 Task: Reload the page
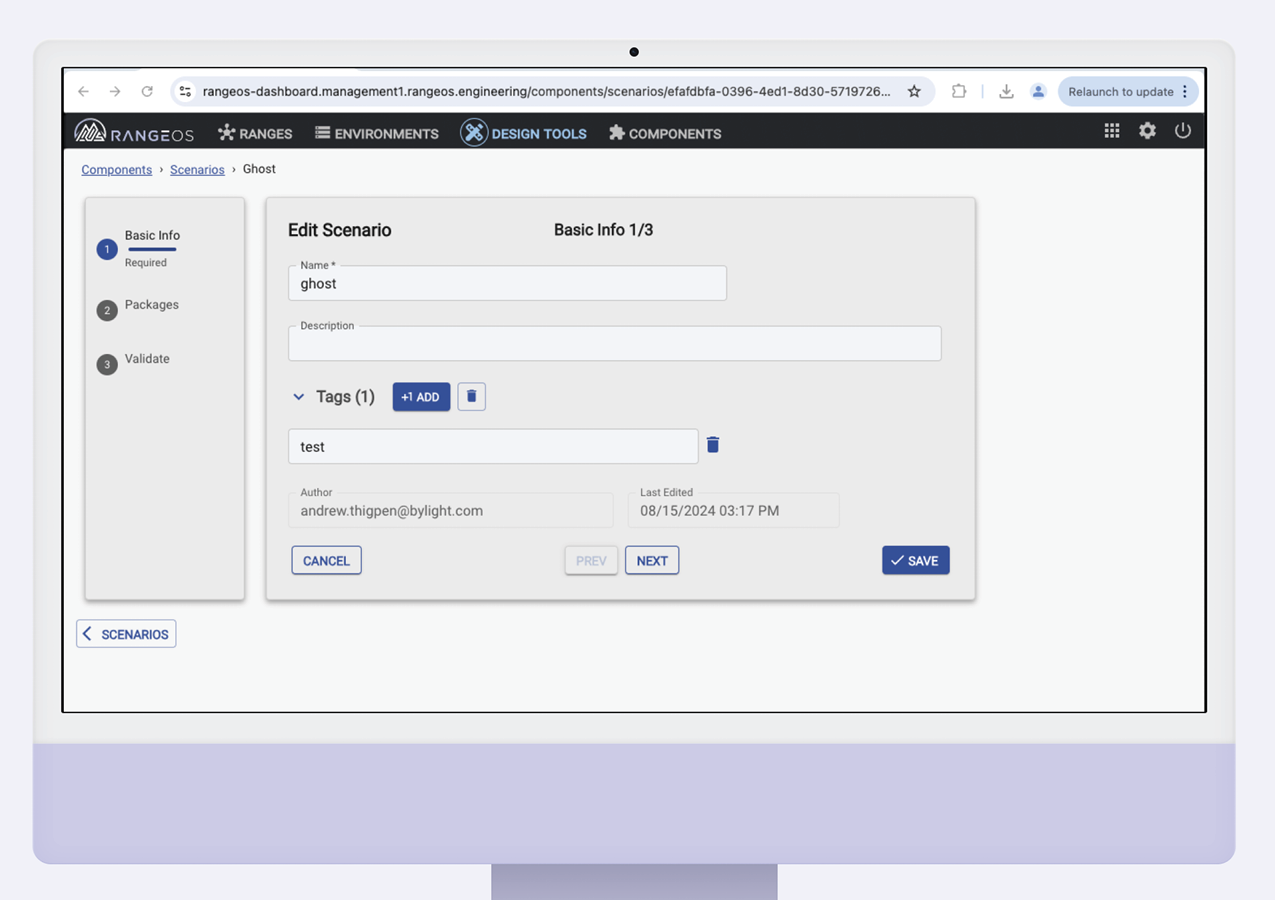(147, 91)
